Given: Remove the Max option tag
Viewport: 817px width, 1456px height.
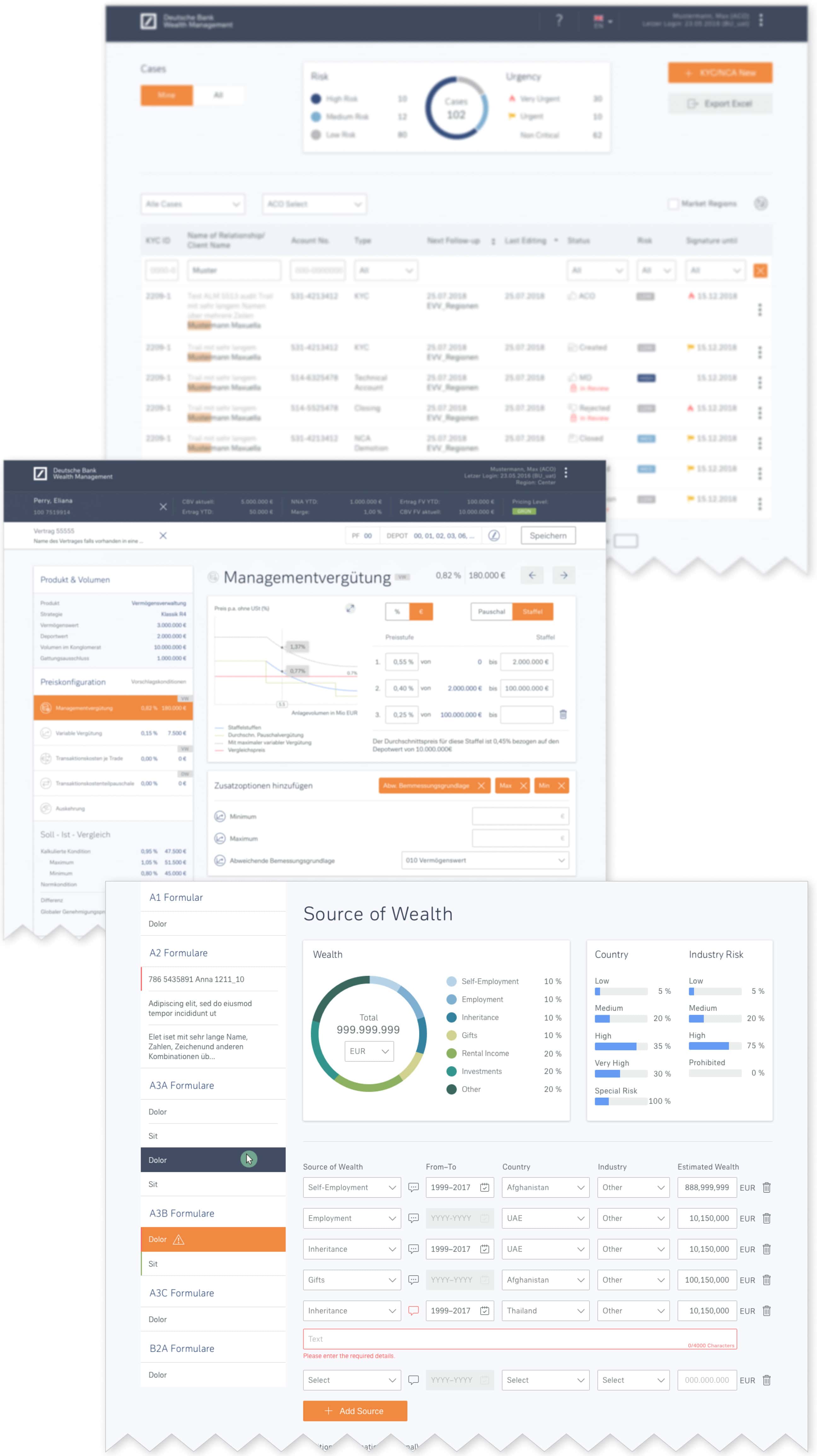Looking at the screenshot, I should (x=523, y=786).
